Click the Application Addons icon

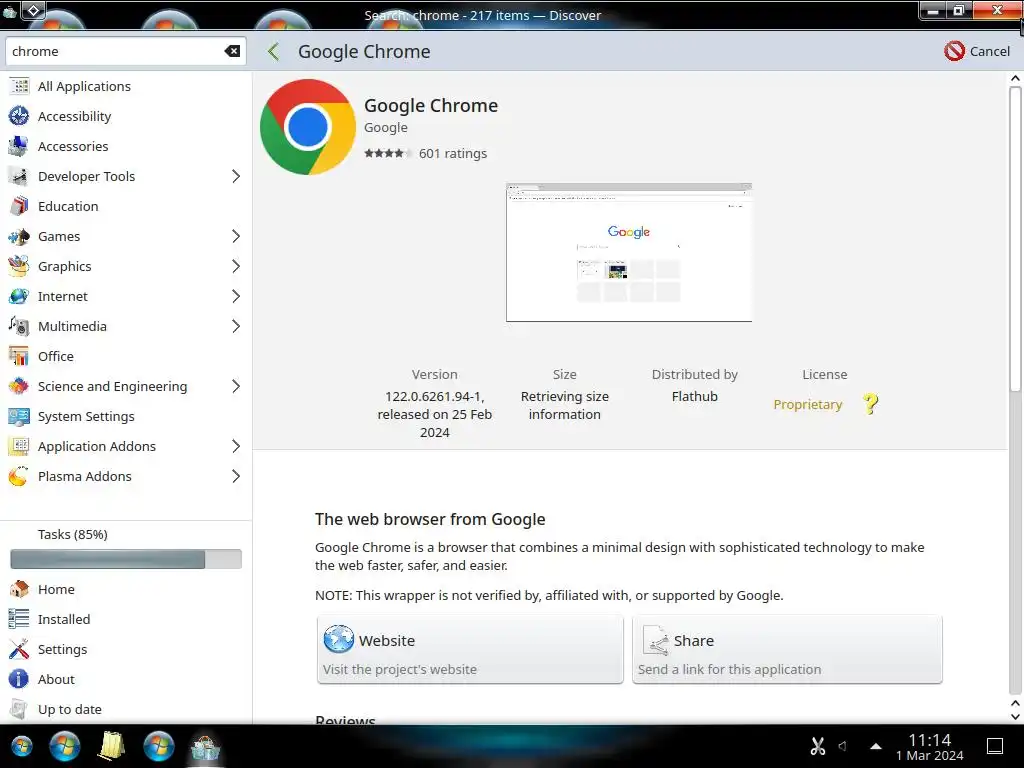point(19,447)
